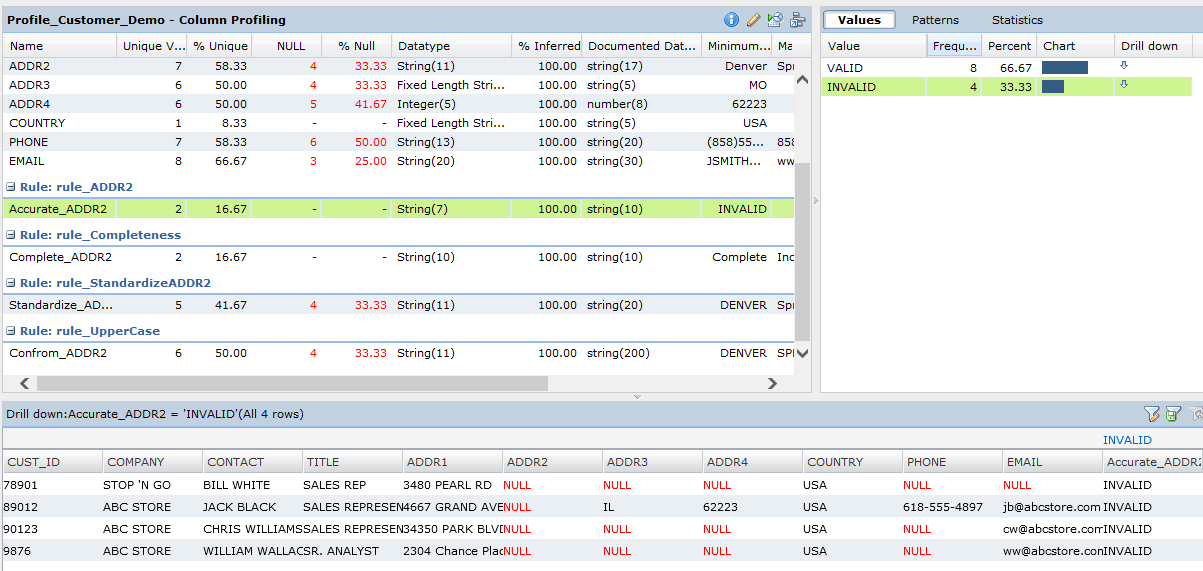Click the JACK BLACK contact cell
This screenshot has width=1203, height=571.
(252, 507)
